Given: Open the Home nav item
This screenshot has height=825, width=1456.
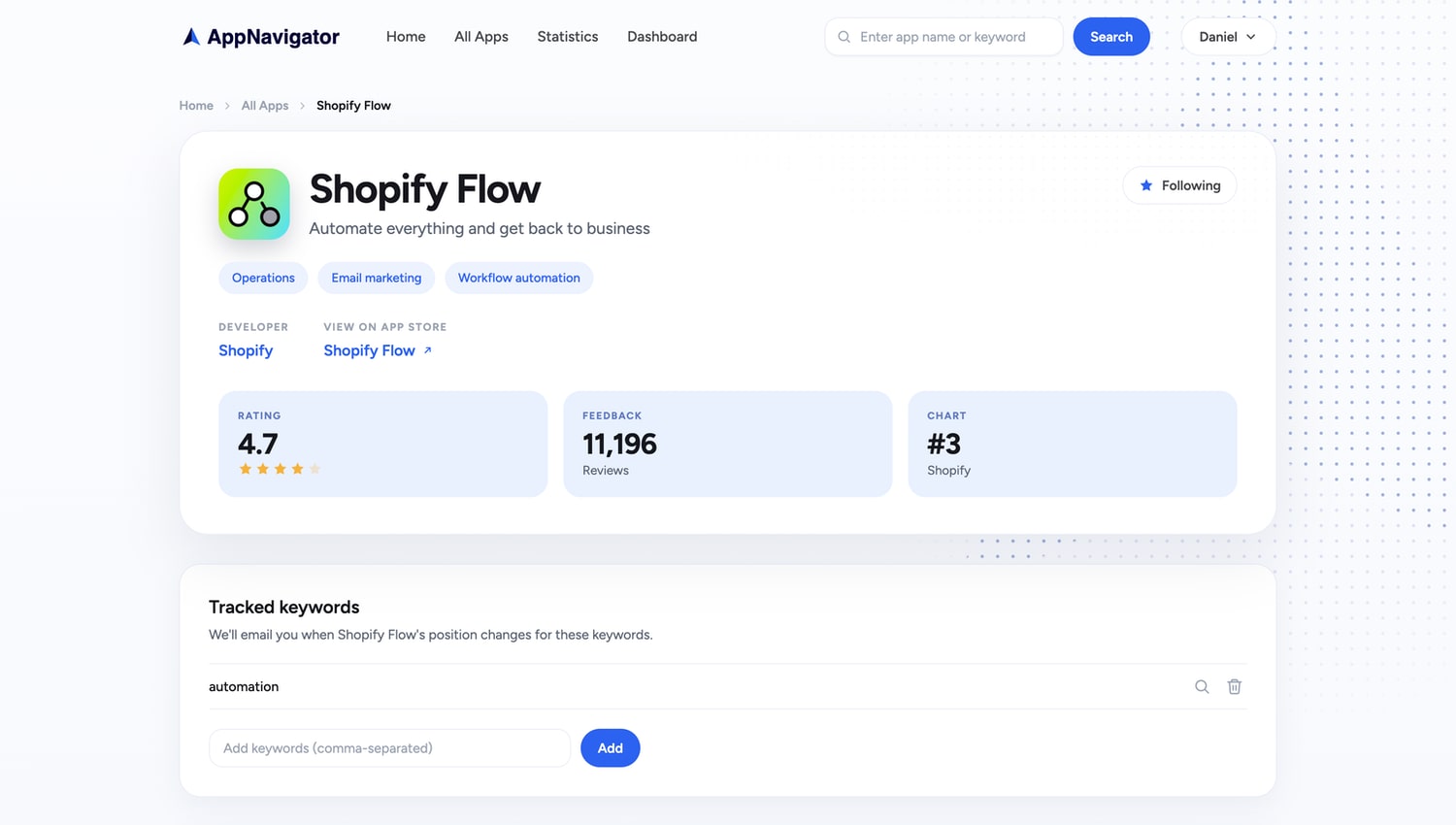Looking at the screenshot, I should tap(406, 37).
